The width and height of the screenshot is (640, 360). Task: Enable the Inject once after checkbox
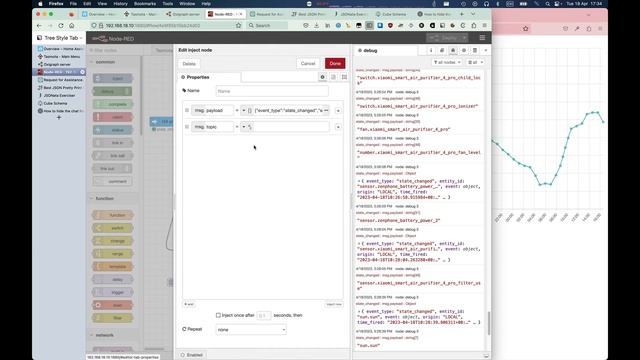click(x=218, y=315)
